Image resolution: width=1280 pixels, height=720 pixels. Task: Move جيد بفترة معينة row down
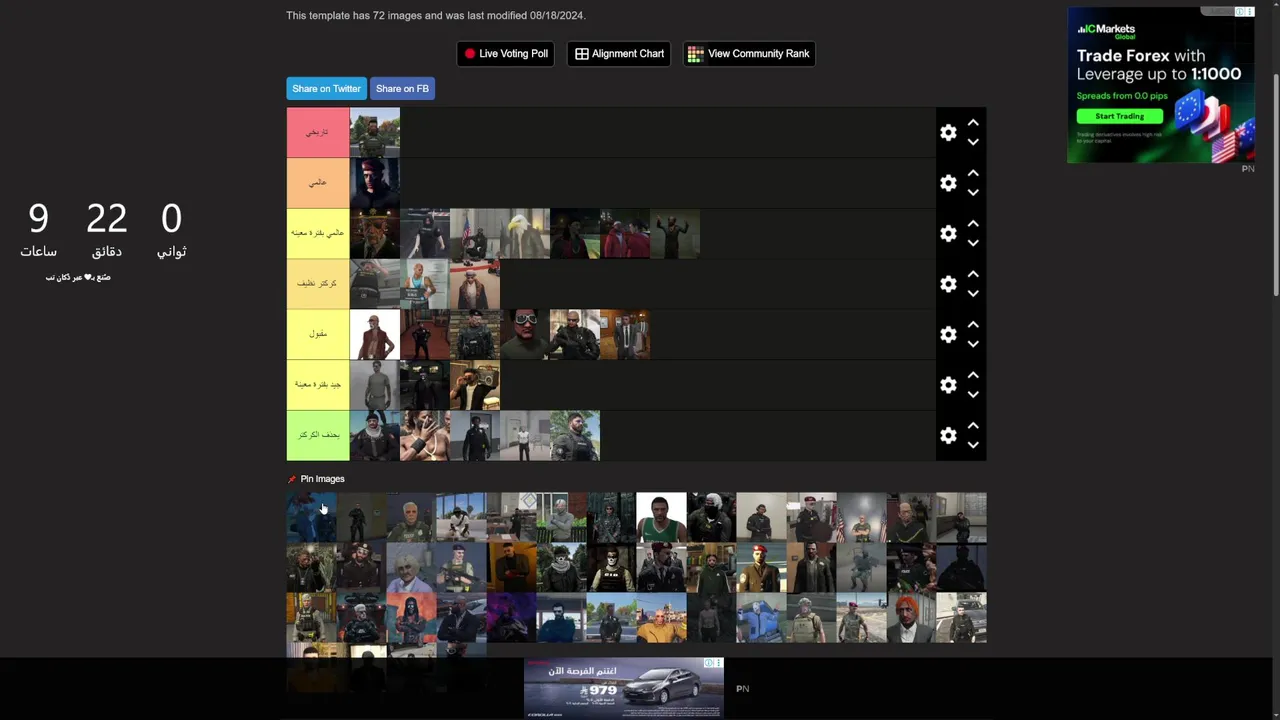973,395
